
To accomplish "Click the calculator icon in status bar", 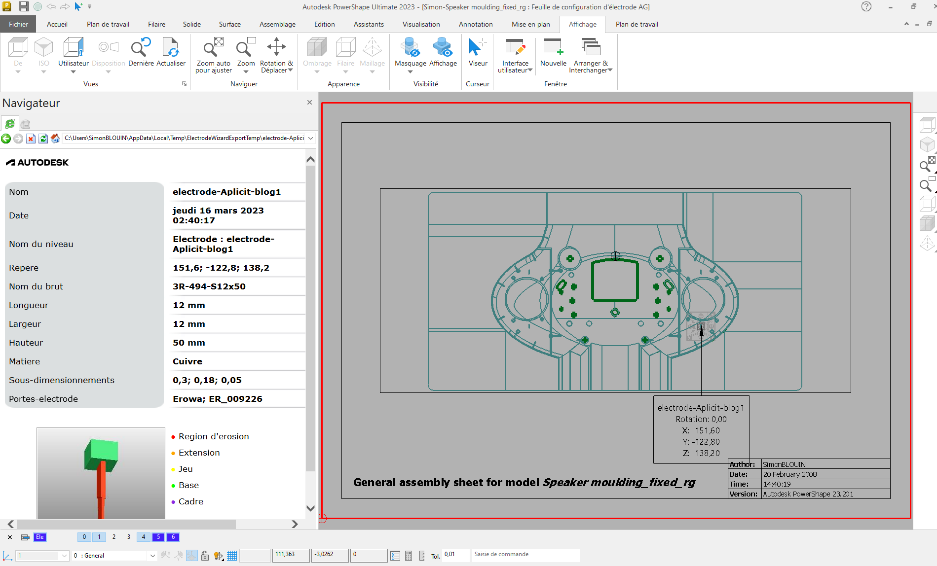I will click(x=409, y=556).
